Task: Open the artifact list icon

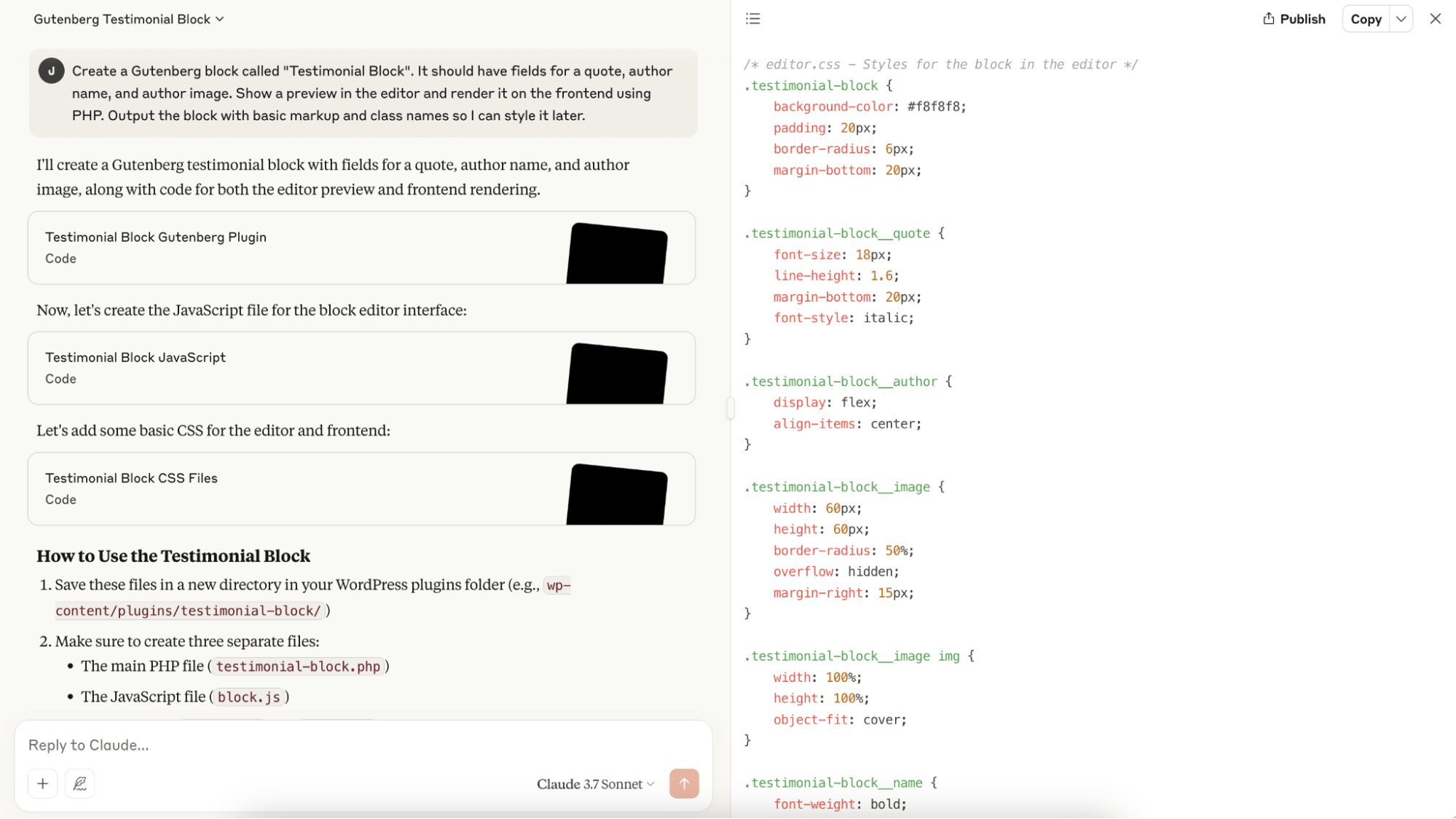Action: [753, 19]
